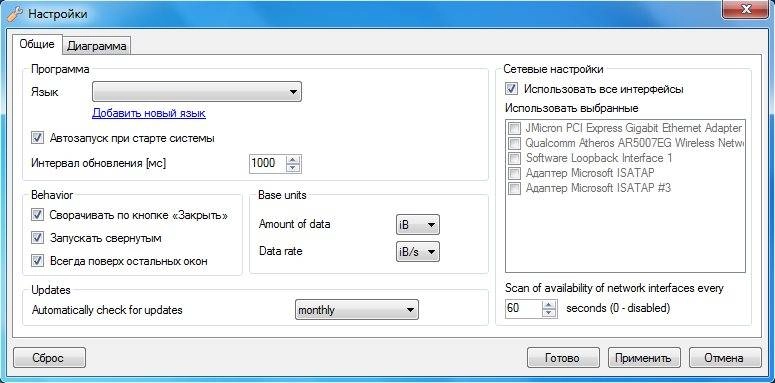Switch to the Диаграмма tab
The height and width of the screenshot is (383, 775).
pos(97,46)
